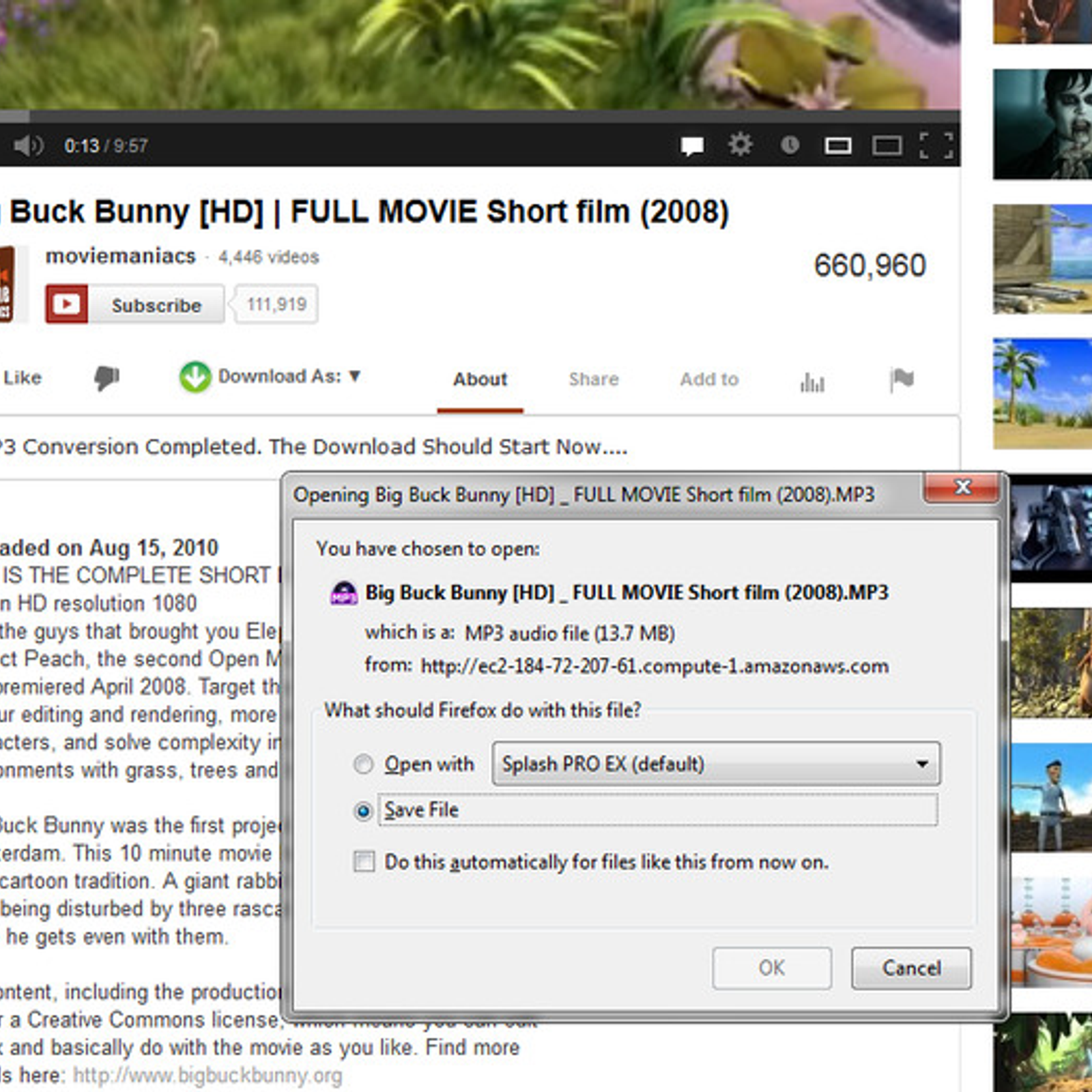The width and height of the screenshot is (1092, 1092).
Task: Click the Watch Later clock icon
Action: point(790,145)
